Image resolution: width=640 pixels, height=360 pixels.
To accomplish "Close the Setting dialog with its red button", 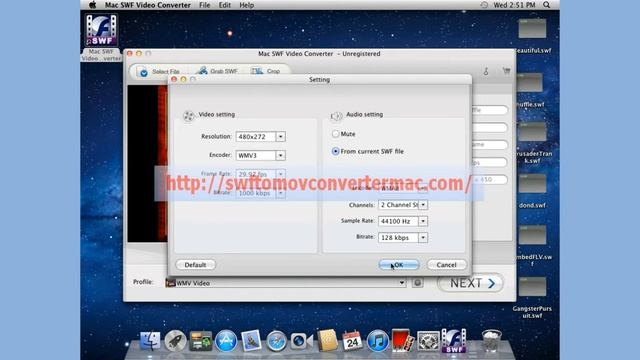I will click(174, 79).
